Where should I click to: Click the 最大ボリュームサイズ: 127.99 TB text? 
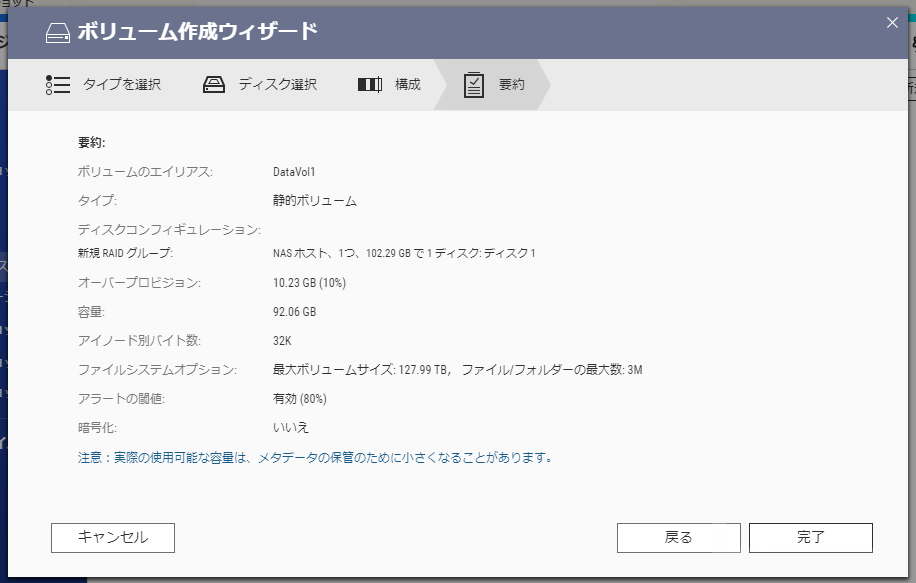tap(360, 370)
